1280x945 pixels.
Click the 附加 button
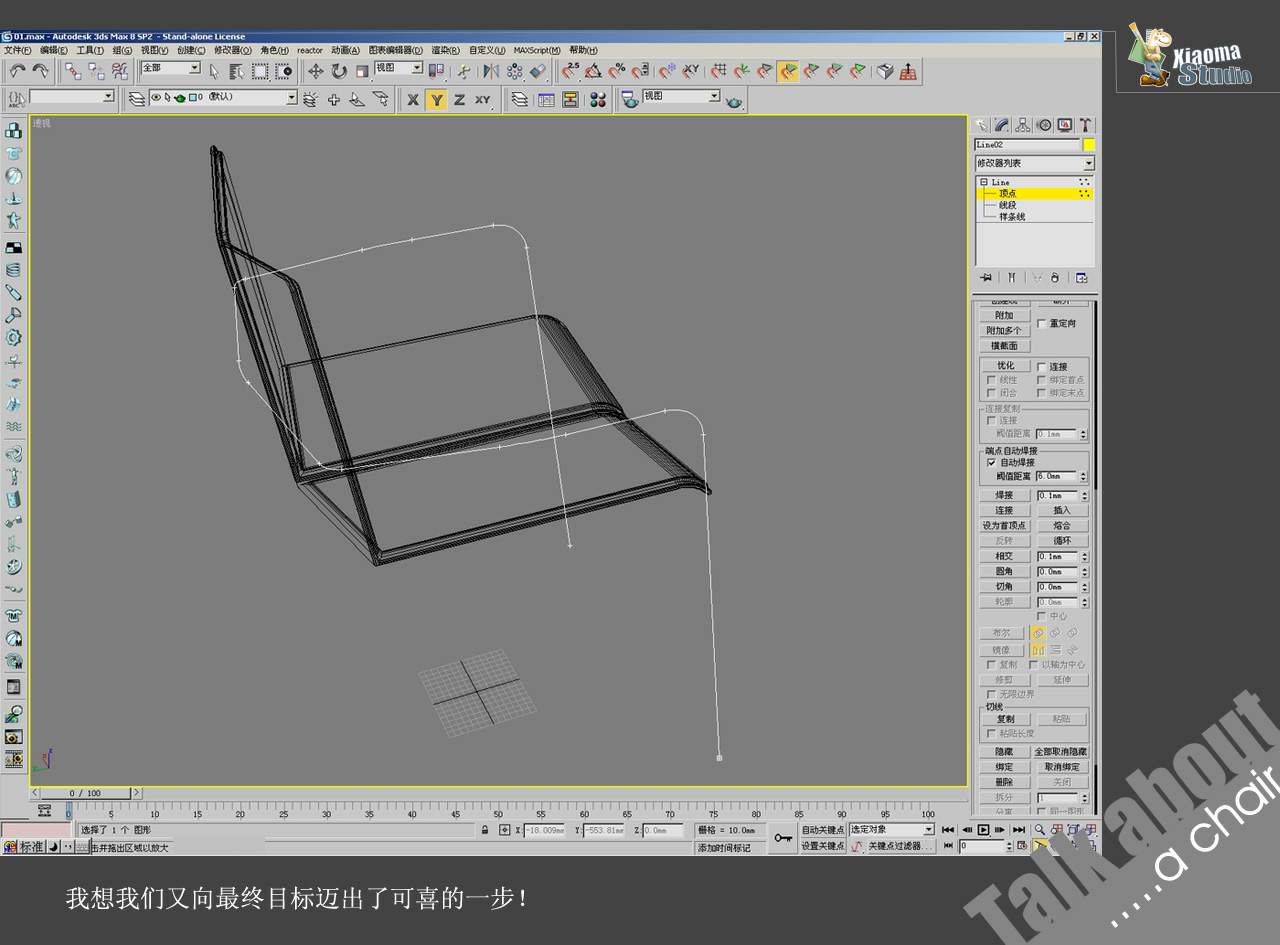[x=1005, y=315]
